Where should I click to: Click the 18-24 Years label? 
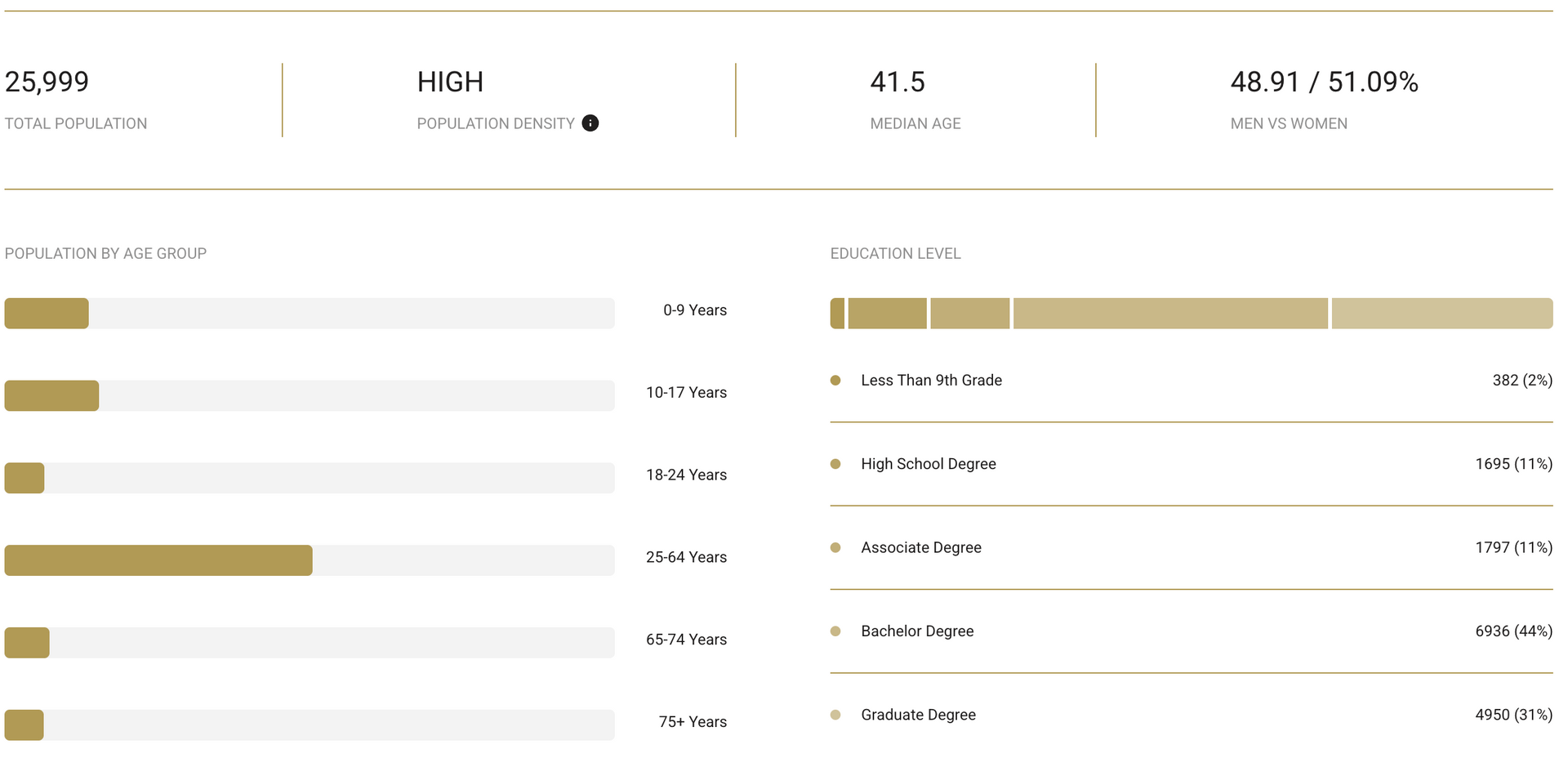[x=686, y=475]
